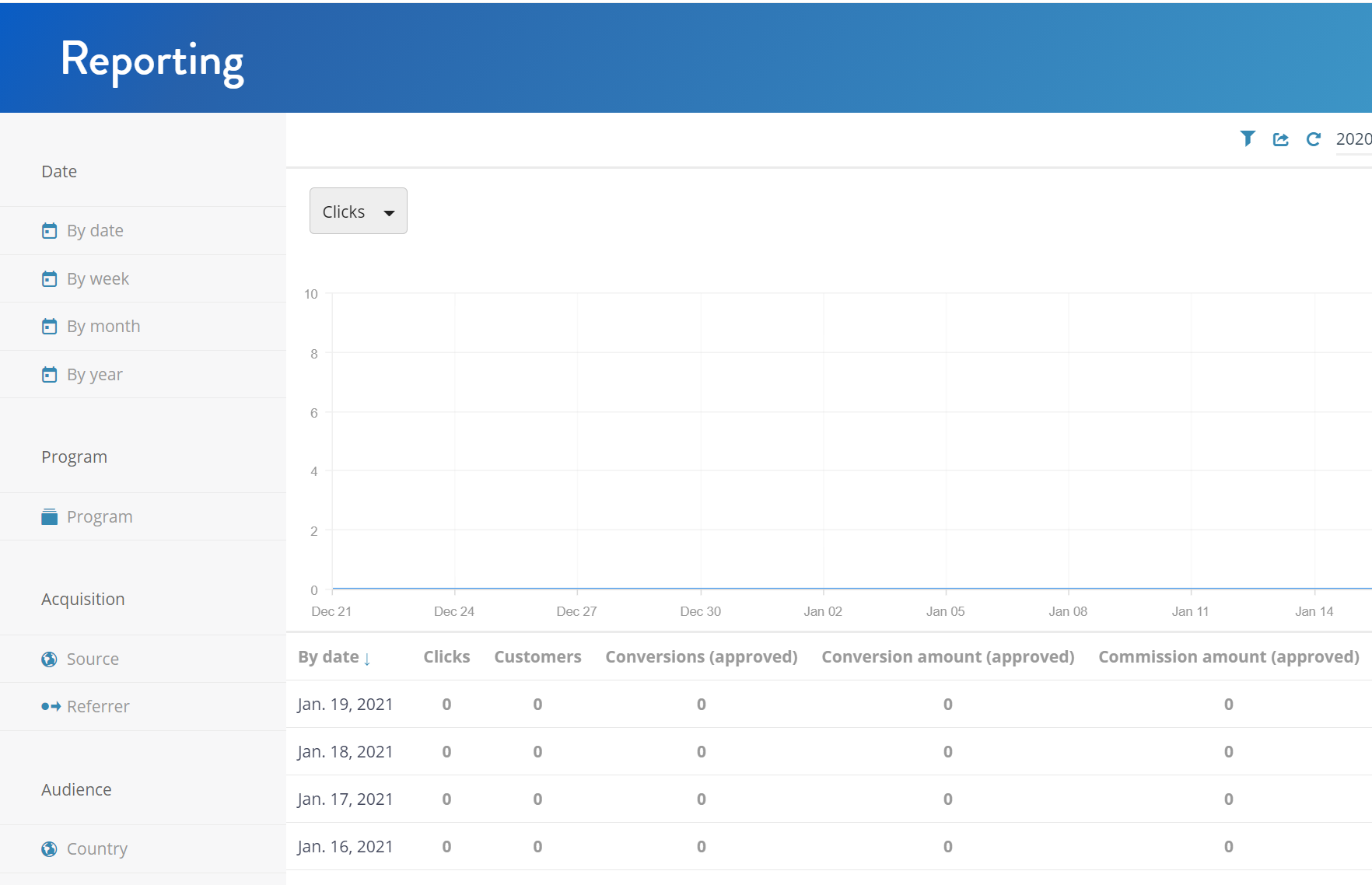Click the Jan 11 axis label
Screen dimensions: 1372x885
point(1190,611)
